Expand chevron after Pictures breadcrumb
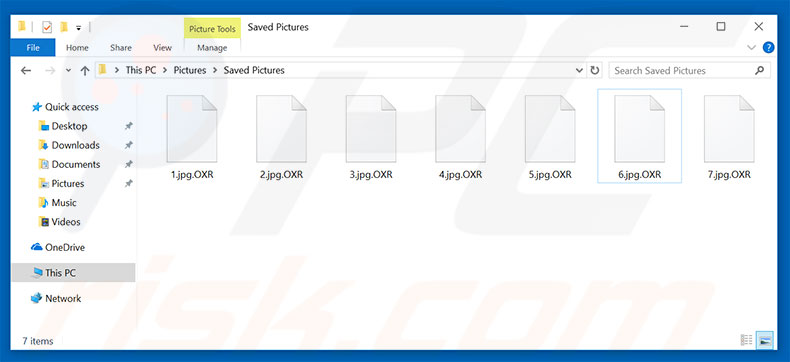Viewport: 790px width, 362px height. click(215, 70)
